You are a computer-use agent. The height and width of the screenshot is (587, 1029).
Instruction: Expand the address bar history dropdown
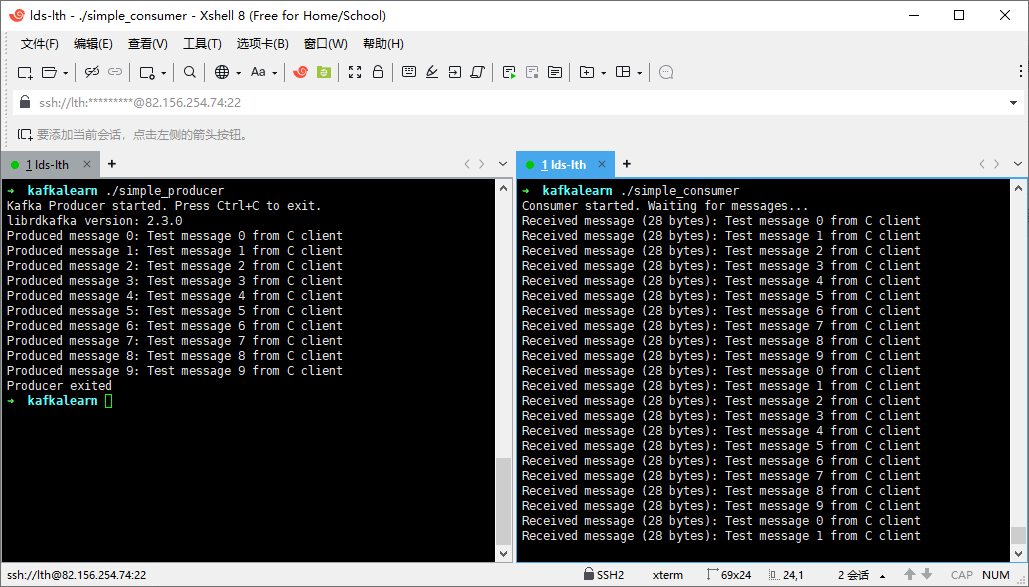tap(1014, 102)
